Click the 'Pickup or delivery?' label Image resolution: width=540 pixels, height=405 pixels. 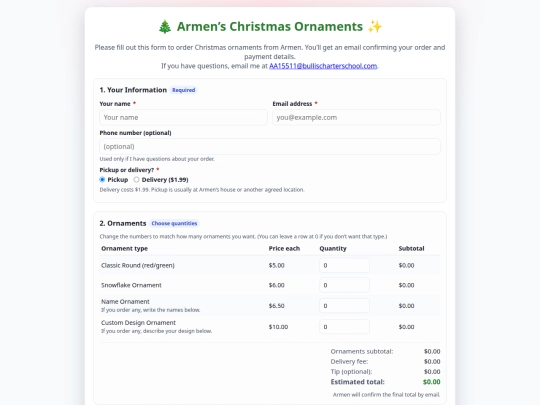127,170
